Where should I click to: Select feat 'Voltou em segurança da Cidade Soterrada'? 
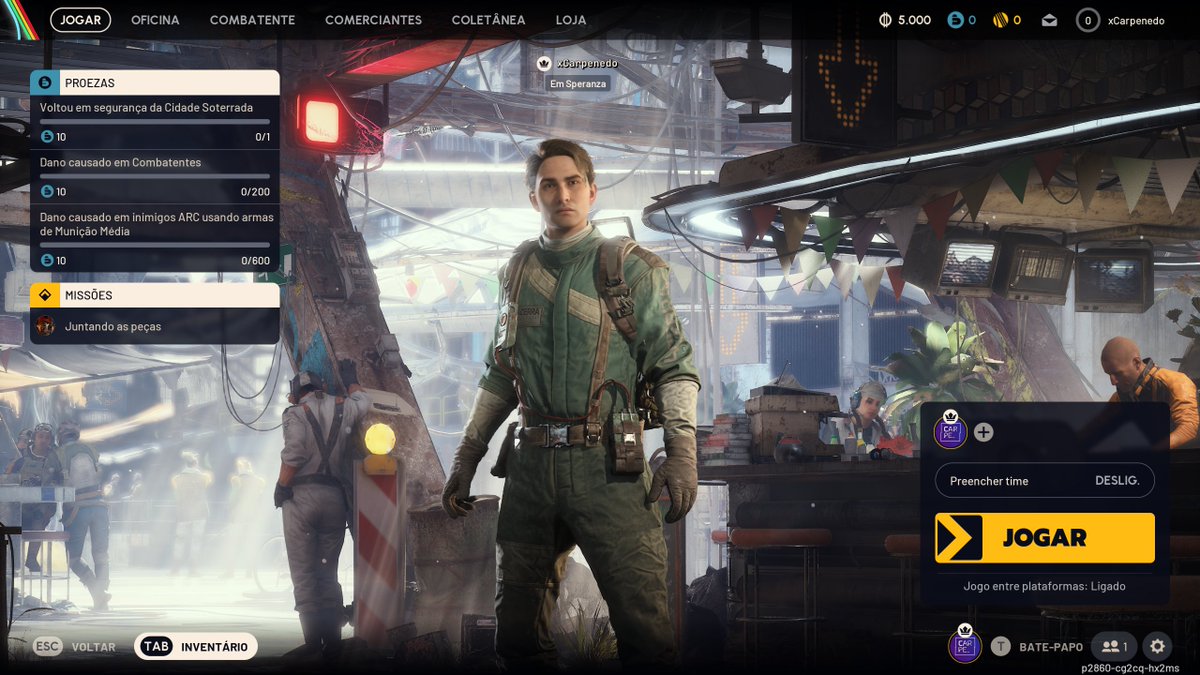point(155,123)
